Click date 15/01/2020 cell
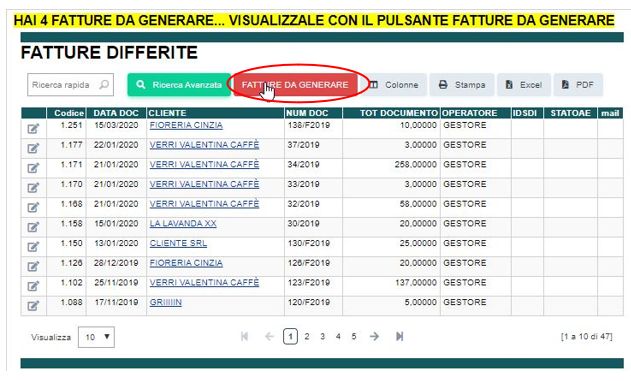The image size is (631, 381). pyautogui.click(x=116, y=224)
